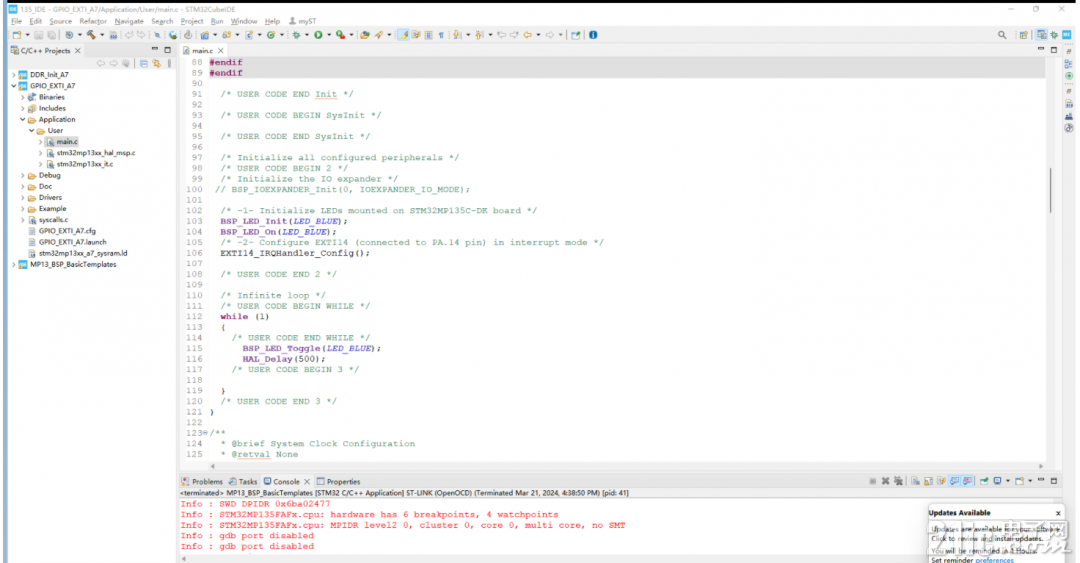Viewport: 1080px width, 563px height.
Task: Click the Display Selected Console monitor icon
Action: [x=997, y=481]
